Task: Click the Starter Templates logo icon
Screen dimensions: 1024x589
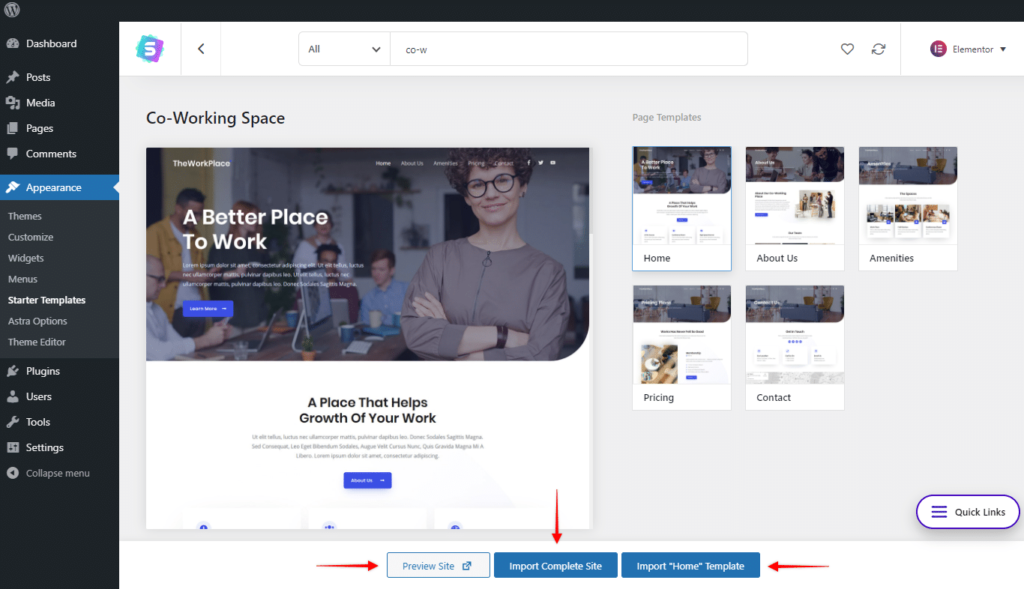Action: click(x=150, y=48)
